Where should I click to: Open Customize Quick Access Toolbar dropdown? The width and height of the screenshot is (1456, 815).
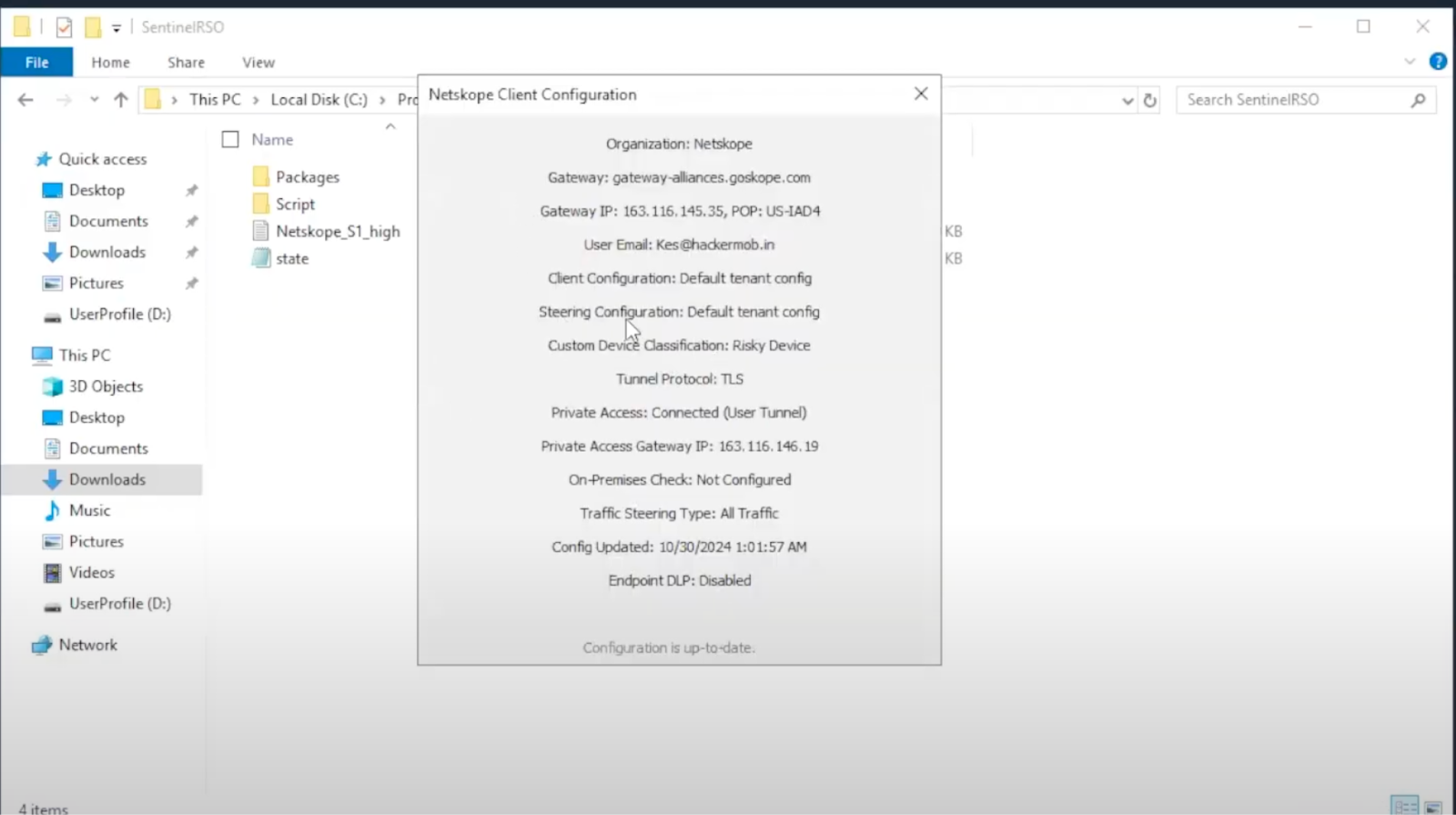(x=116, y=28)
